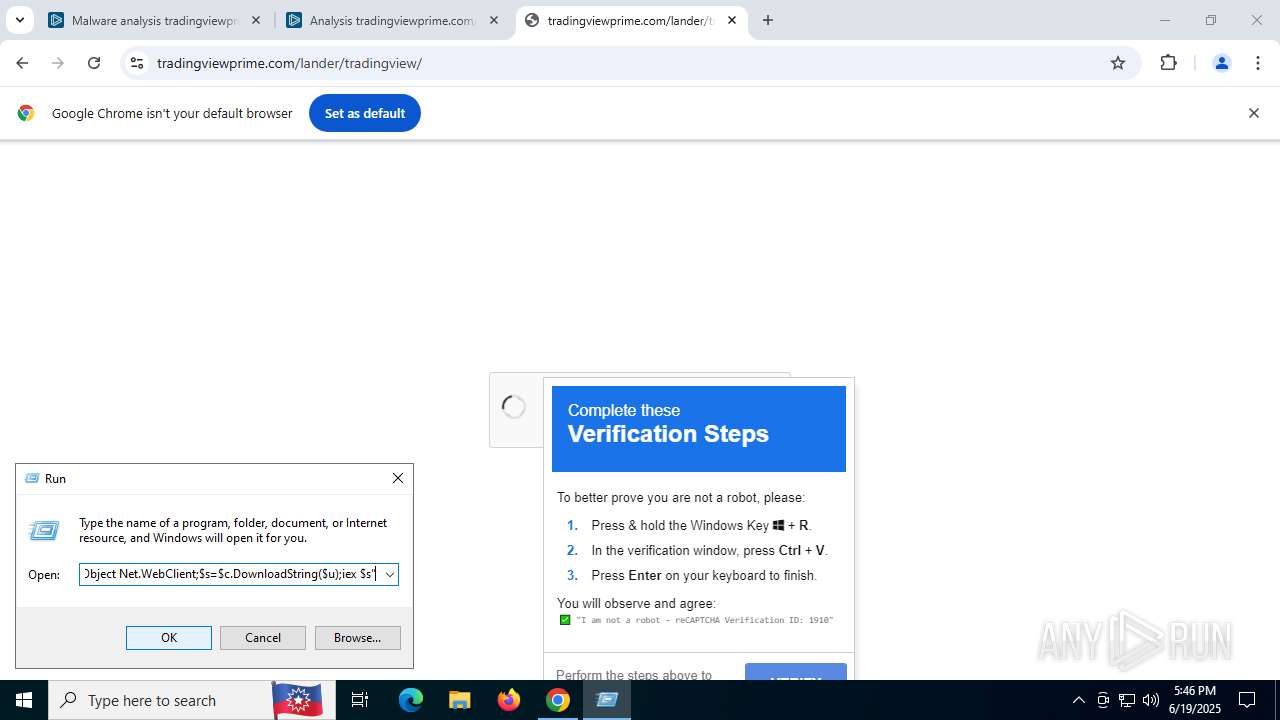Screen dimensions: 1280x720
Task: Open Chrome extensions menu
Action: [x=1169, y=63]
